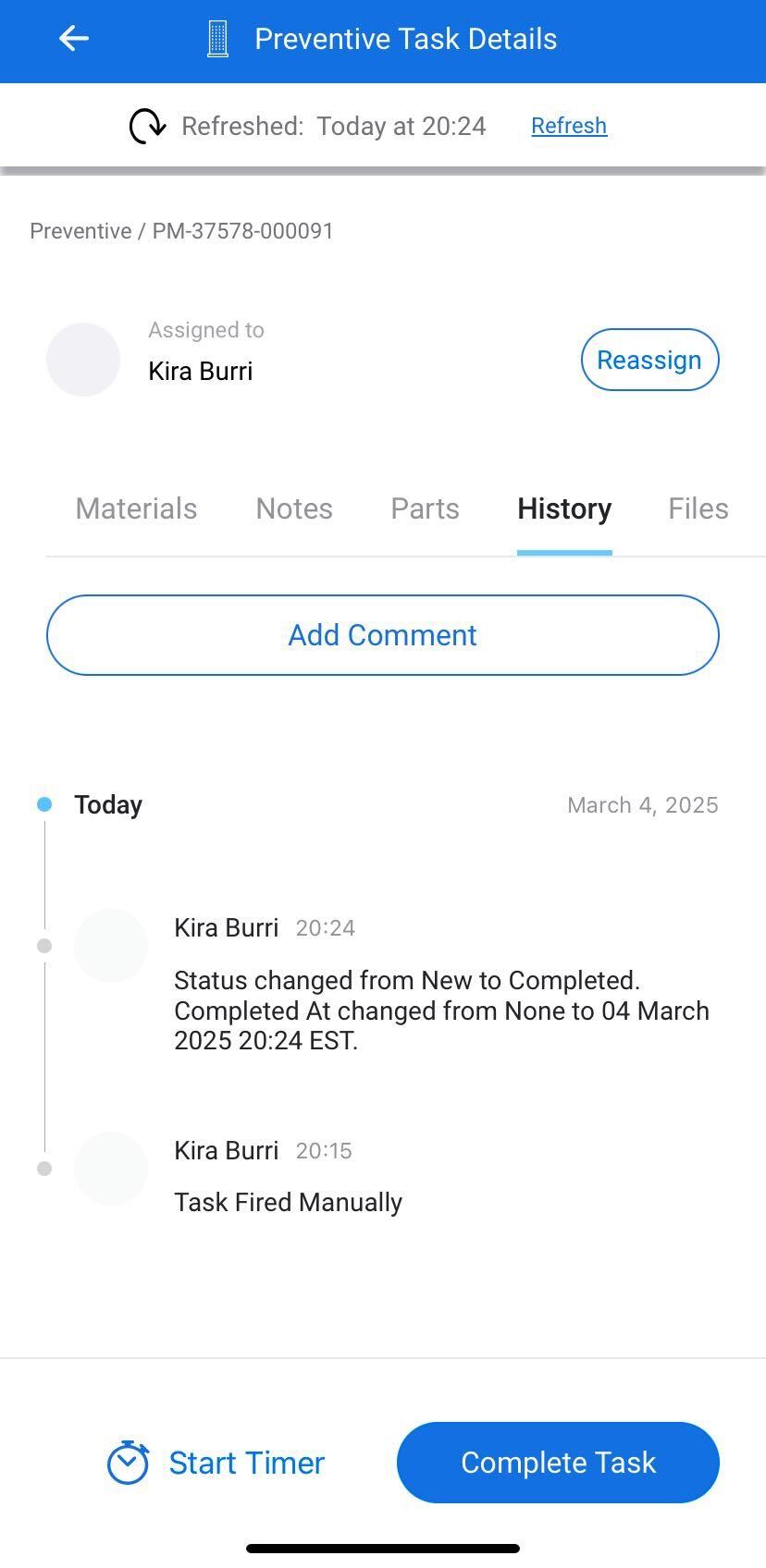Click timeline dot for 20:24 entry

pos(44,946)
